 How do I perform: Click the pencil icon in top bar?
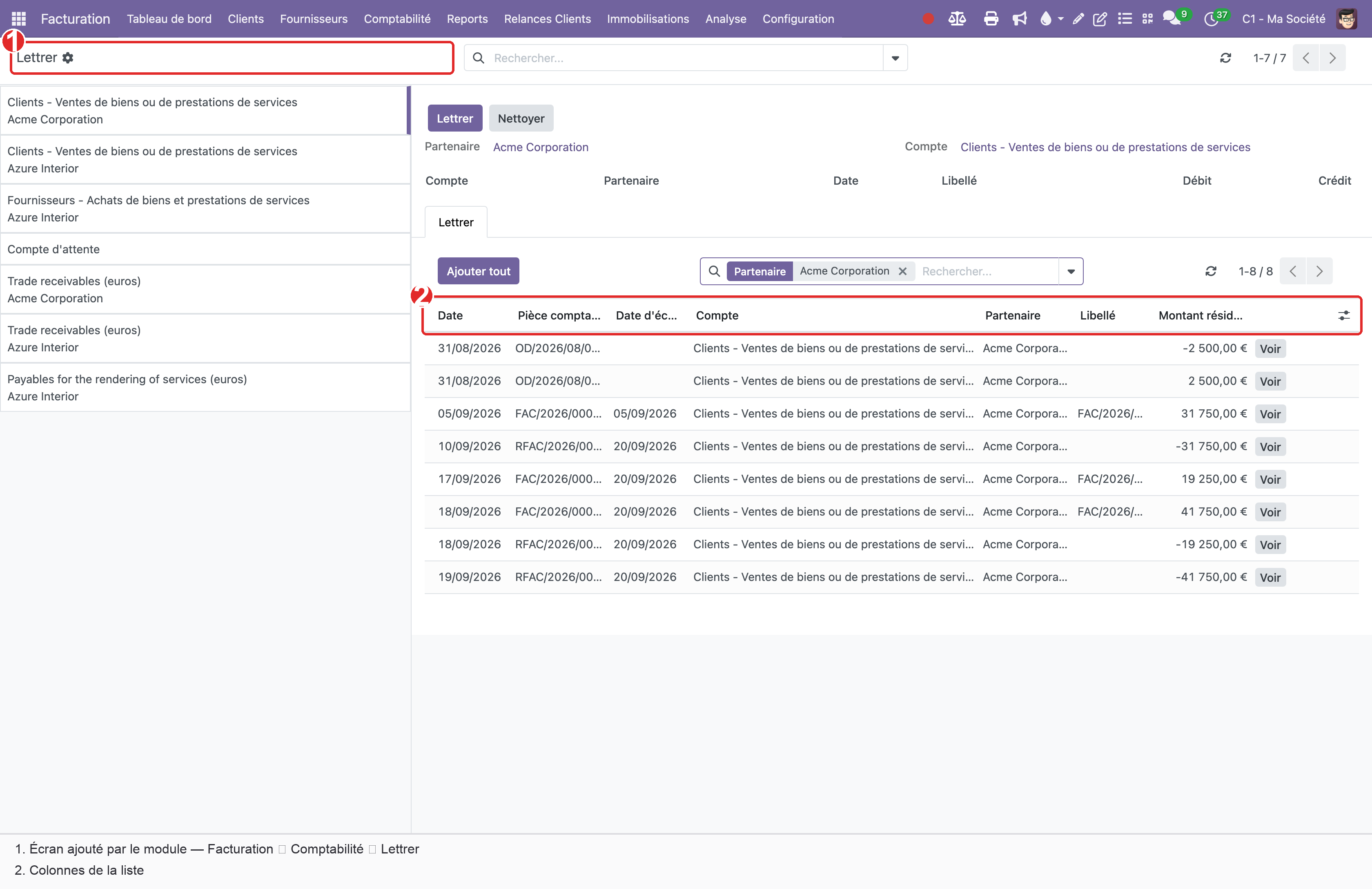pos(1078,18)
